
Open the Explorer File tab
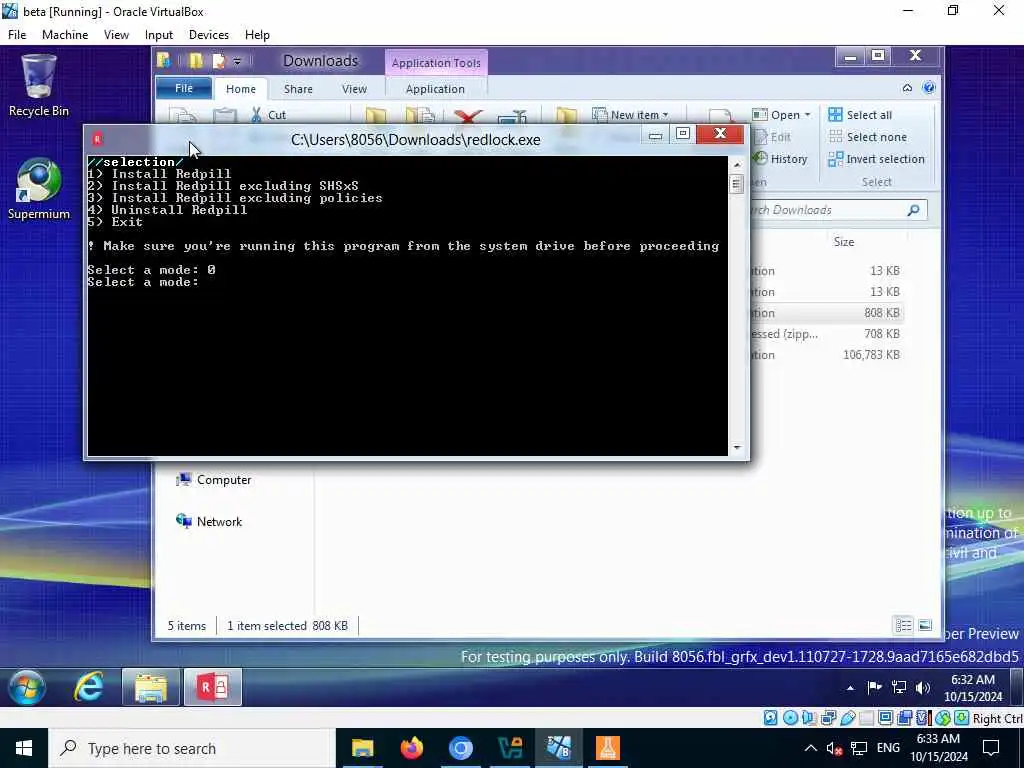(x=184, y=88)
